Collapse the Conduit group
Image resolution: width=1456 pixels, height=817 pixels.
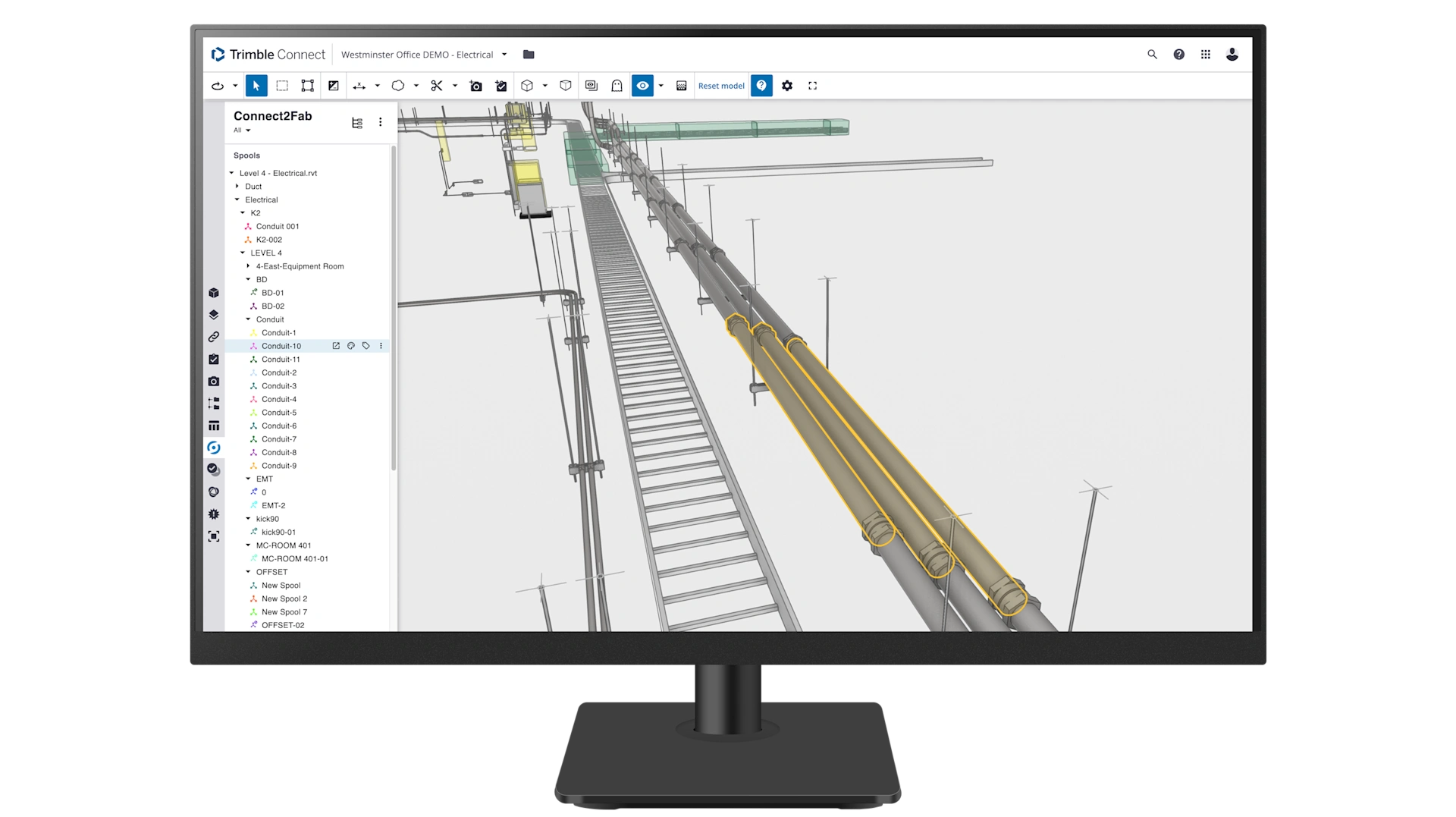click(x=248, y=319)
